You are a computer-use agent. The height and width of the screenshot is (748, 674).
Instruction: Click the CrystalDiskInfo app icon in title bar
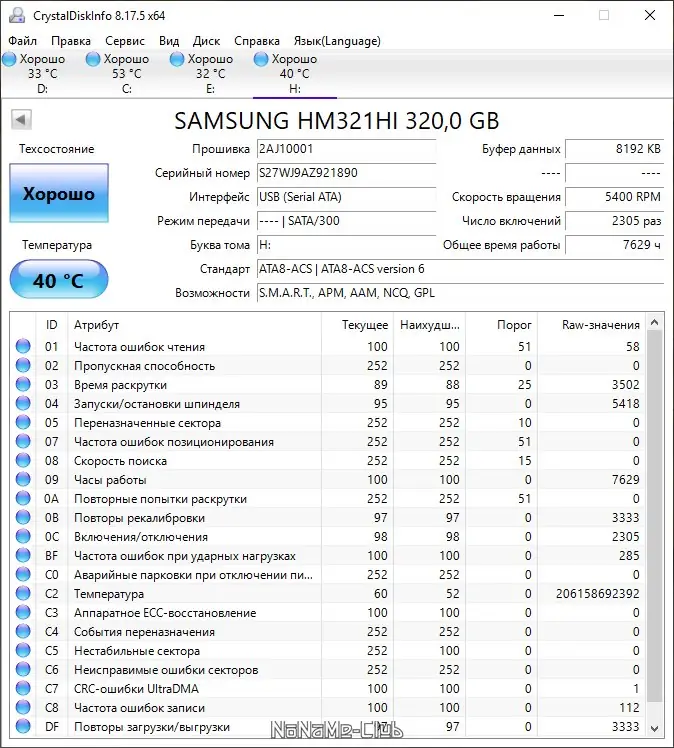tap(17, 15)
